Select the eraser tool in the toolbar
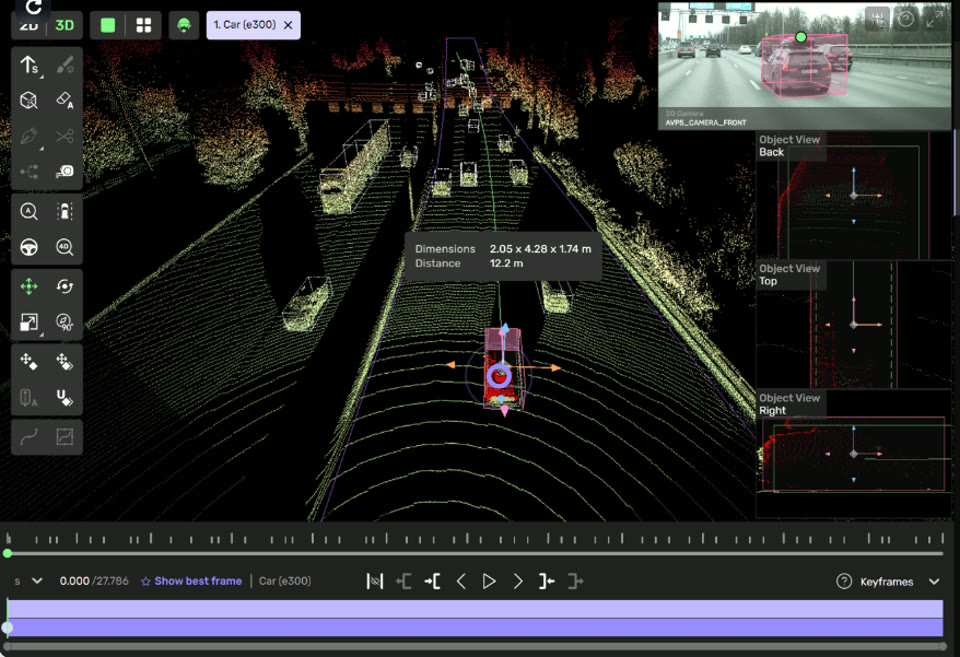Viewport: 960px width, 657px height. click(66, 101)
